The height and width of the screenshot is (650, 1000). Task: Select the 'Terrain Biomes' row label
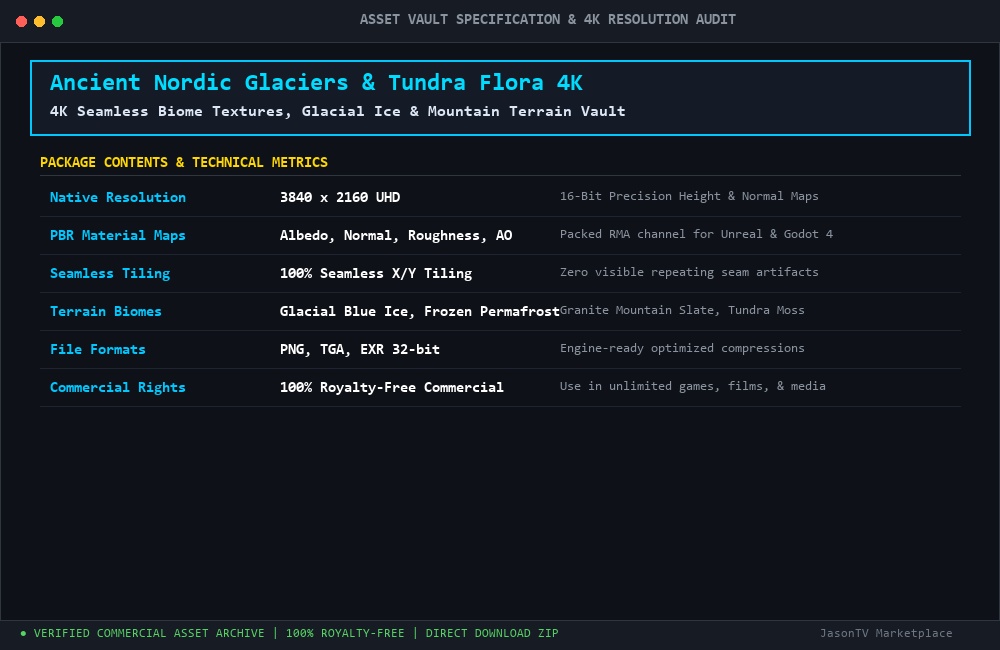pyautogui.click(x=106, y=311)
